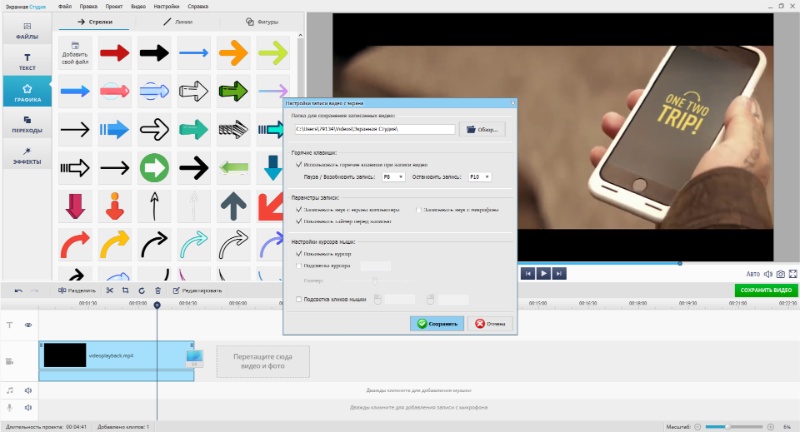Switch to the Стрелки tab
800x432 pixels.
[95, 22]
